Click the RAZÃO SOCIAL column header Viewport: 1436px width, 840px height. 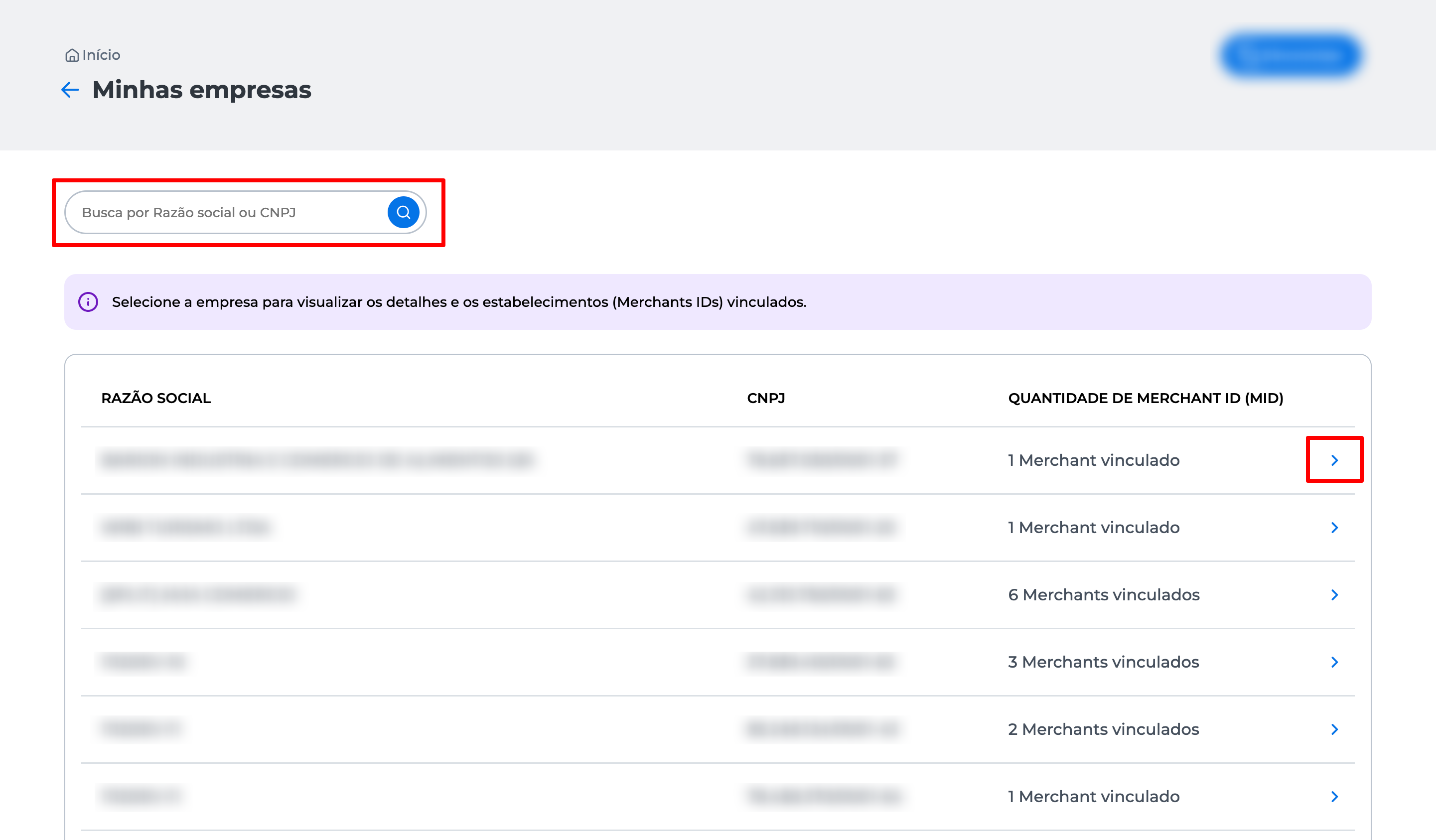click(155, 398)
